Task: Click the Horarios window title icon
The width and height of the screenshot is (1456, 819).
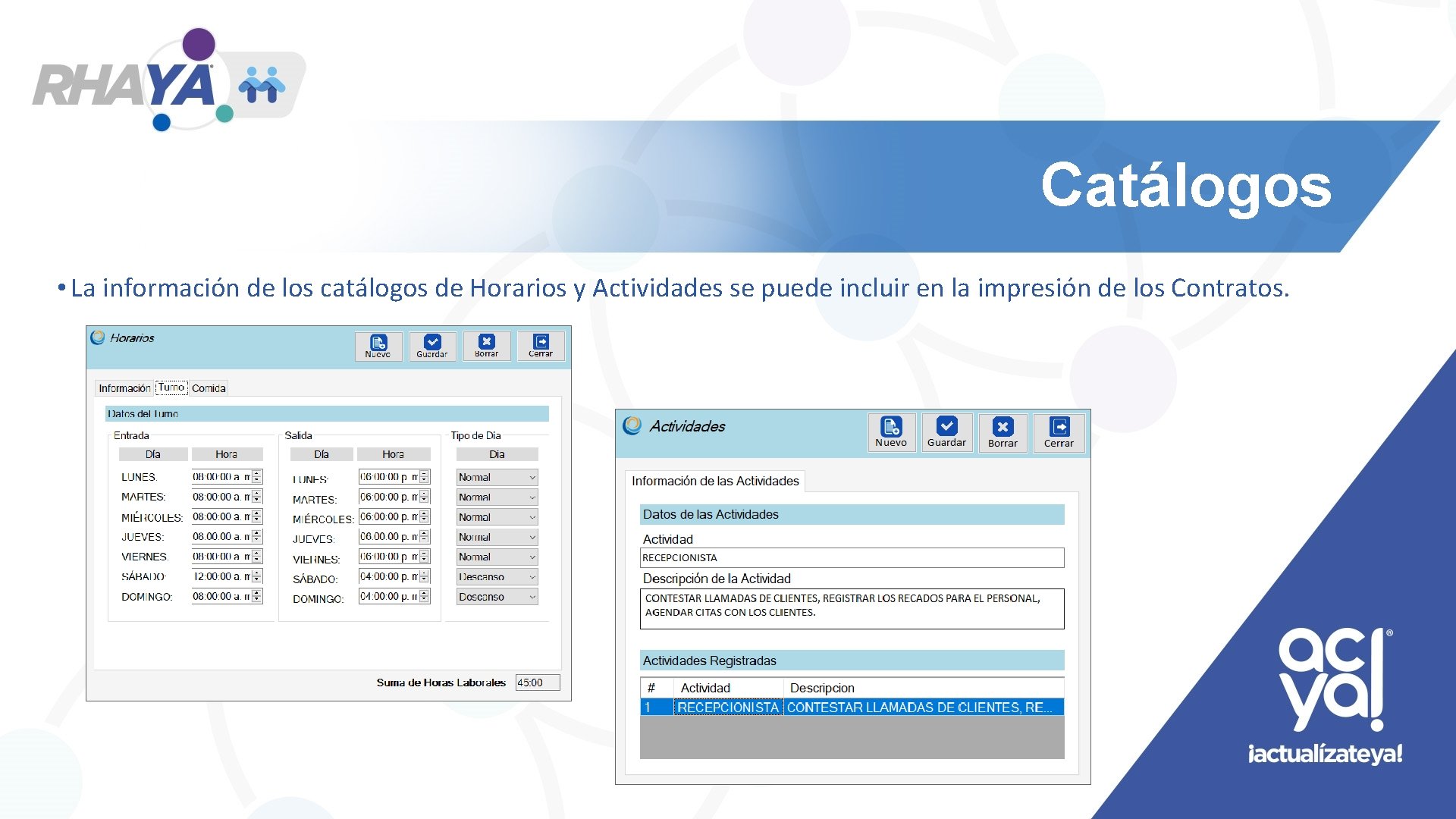Action: [97, 337]
